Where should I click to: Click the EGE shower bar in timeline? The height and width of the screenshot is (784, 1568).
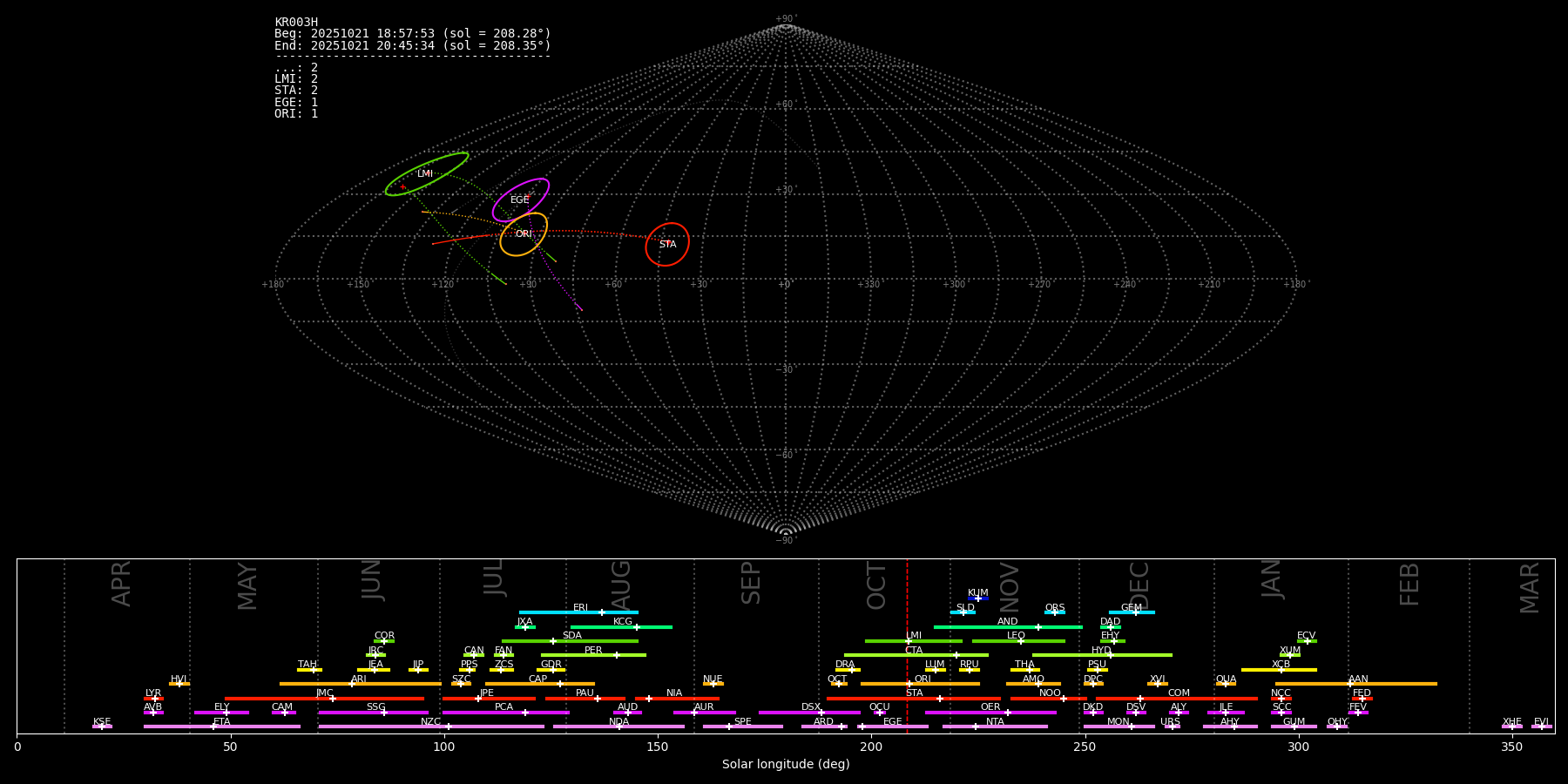coord(893,727)
